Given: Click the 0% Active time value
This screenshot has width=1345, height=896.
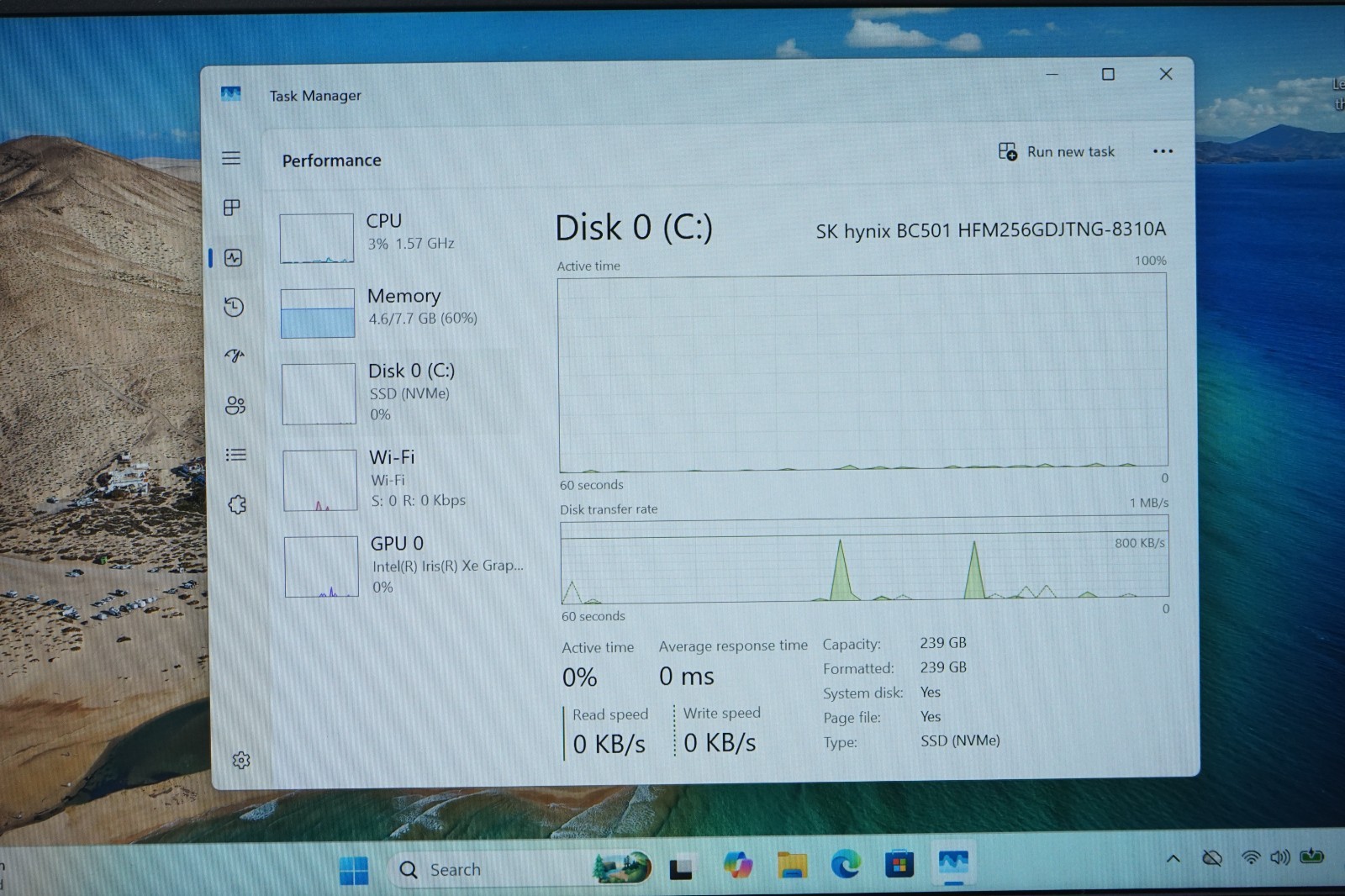Looking at the screenshot, I should coord(579,677).
